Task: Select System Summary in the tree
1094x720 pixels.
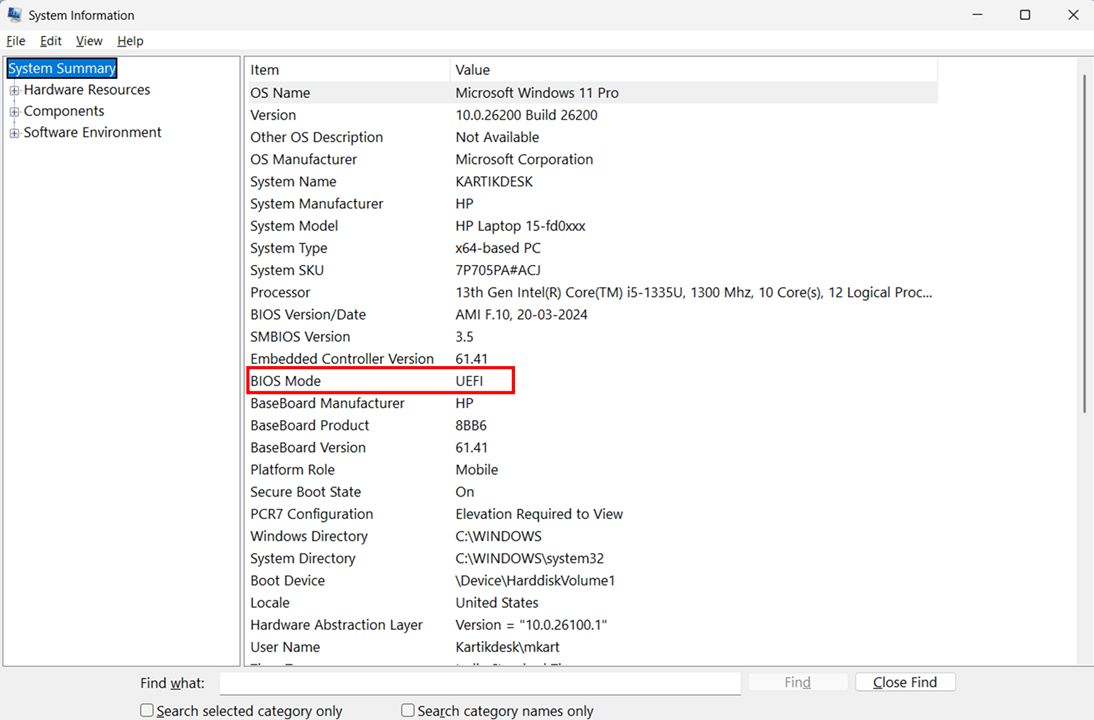Action: [x=62, y=68]
